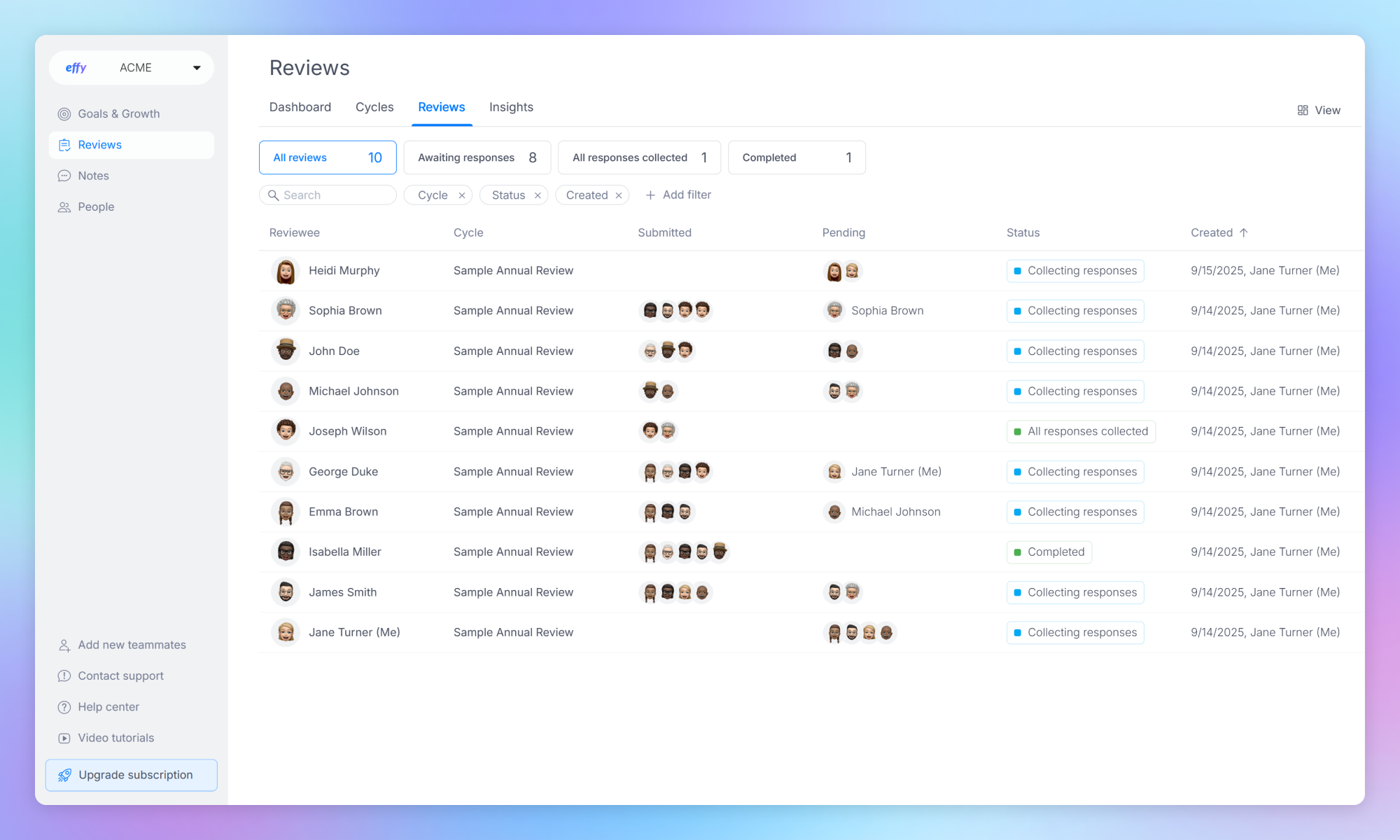Screen dimensions: 1400x840
Task: Click the Goals & Growth target icon
Action: click(x=64, y=114)
